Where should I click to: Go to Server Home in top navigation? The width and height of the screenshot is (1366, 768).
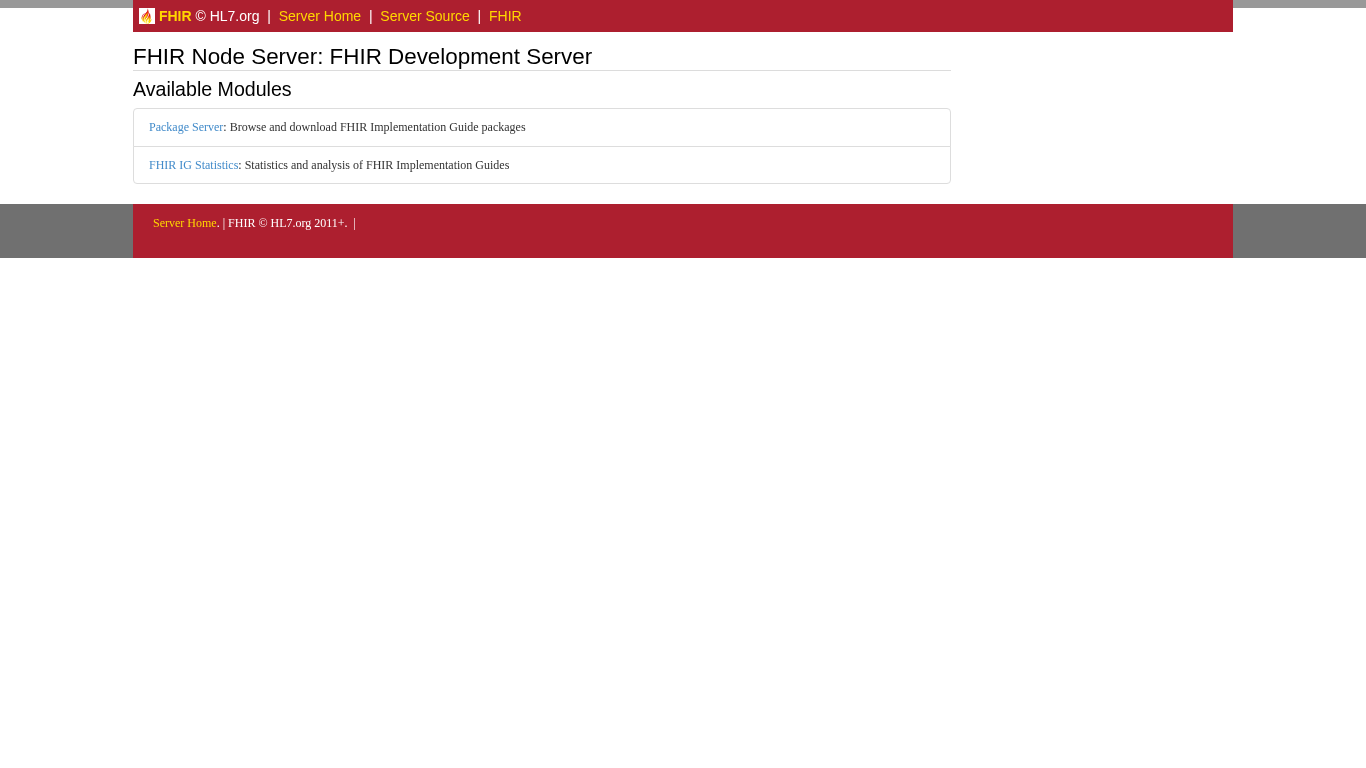pyautogui.click(x=320, y=16)
